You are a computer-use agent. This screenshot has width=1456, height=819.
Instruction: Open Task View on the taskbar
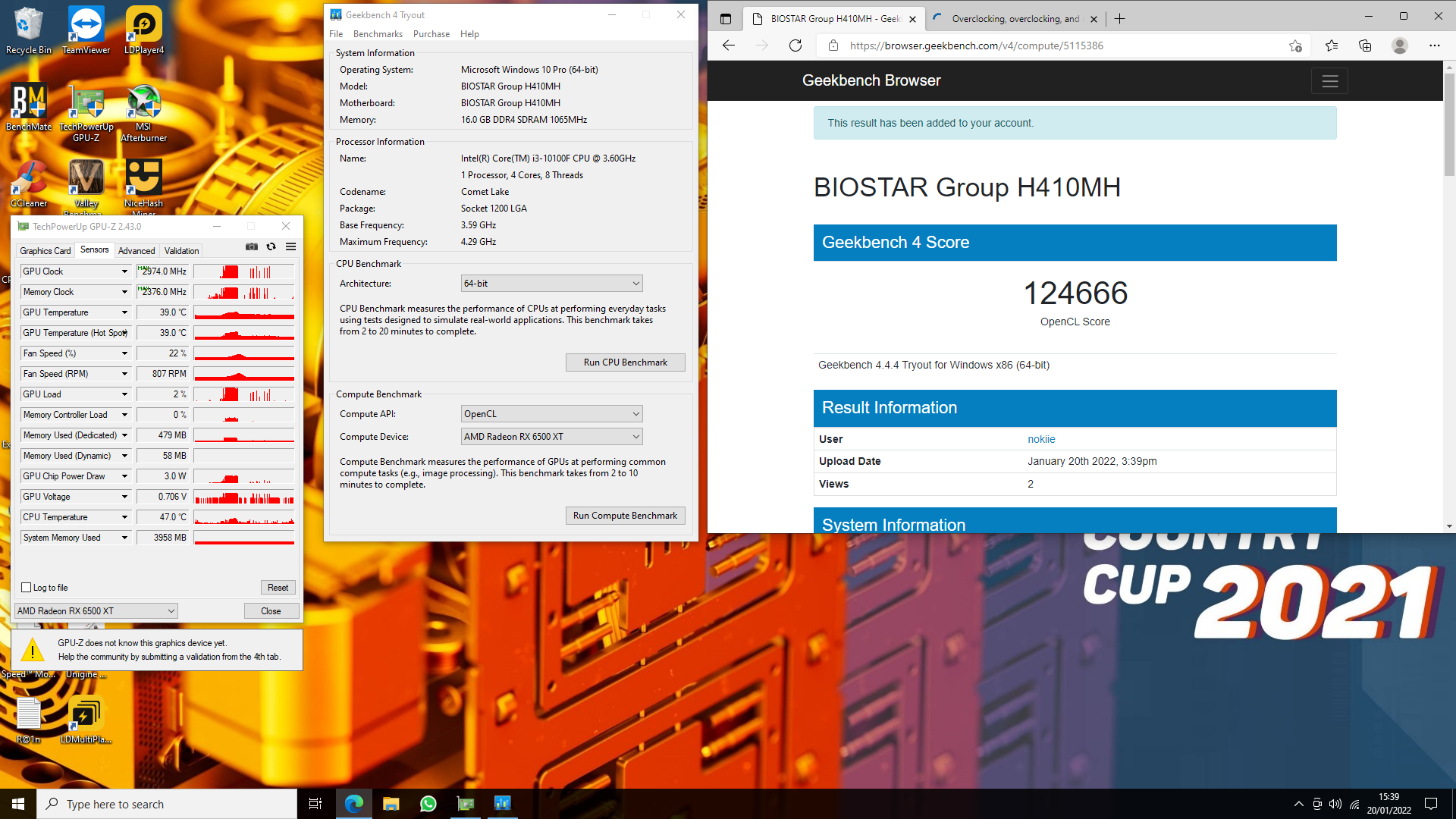point(315,804)
